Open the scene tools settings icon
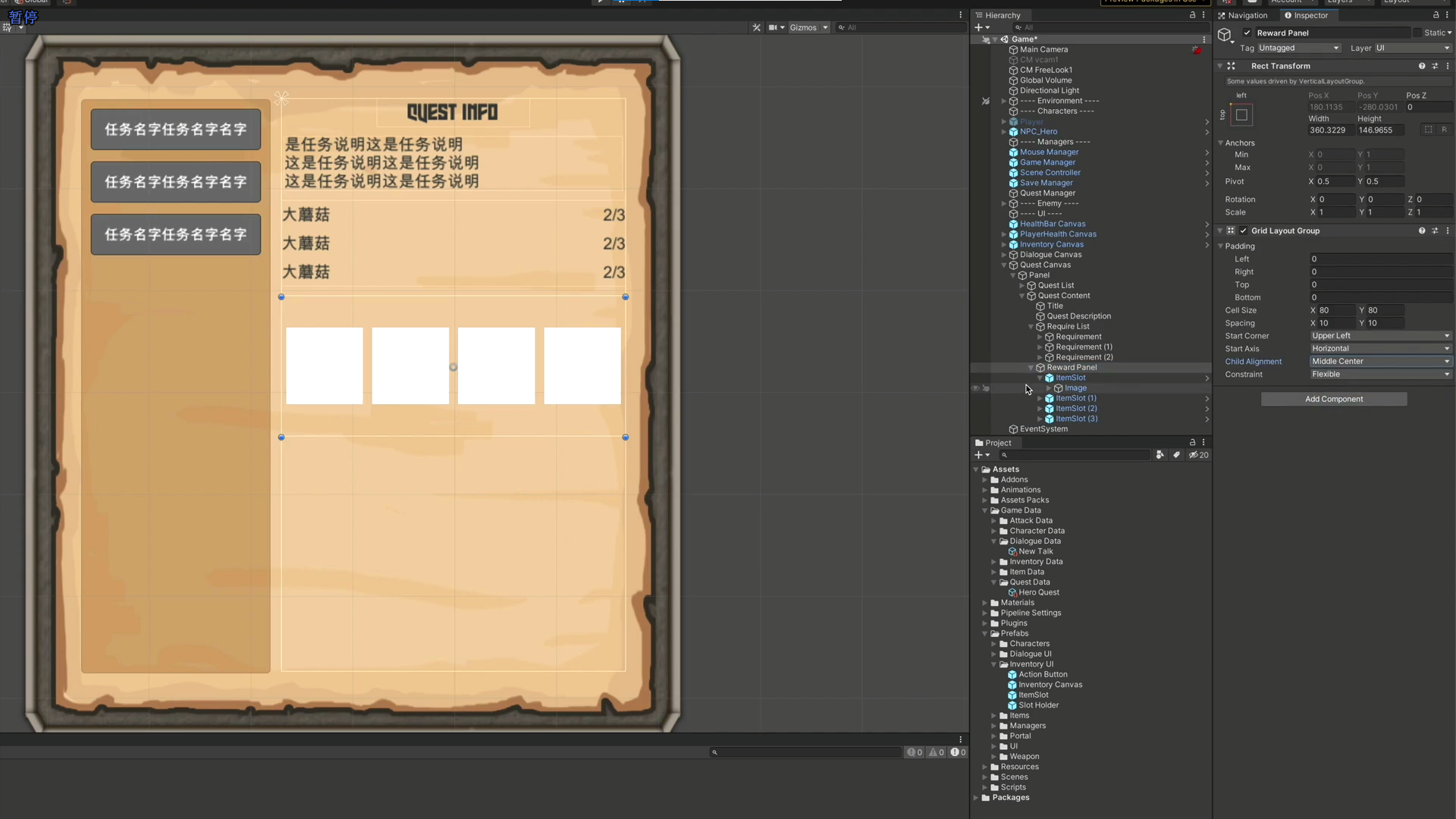Image resolution: width=1456 pixels, height=819 pixels. 756,27
